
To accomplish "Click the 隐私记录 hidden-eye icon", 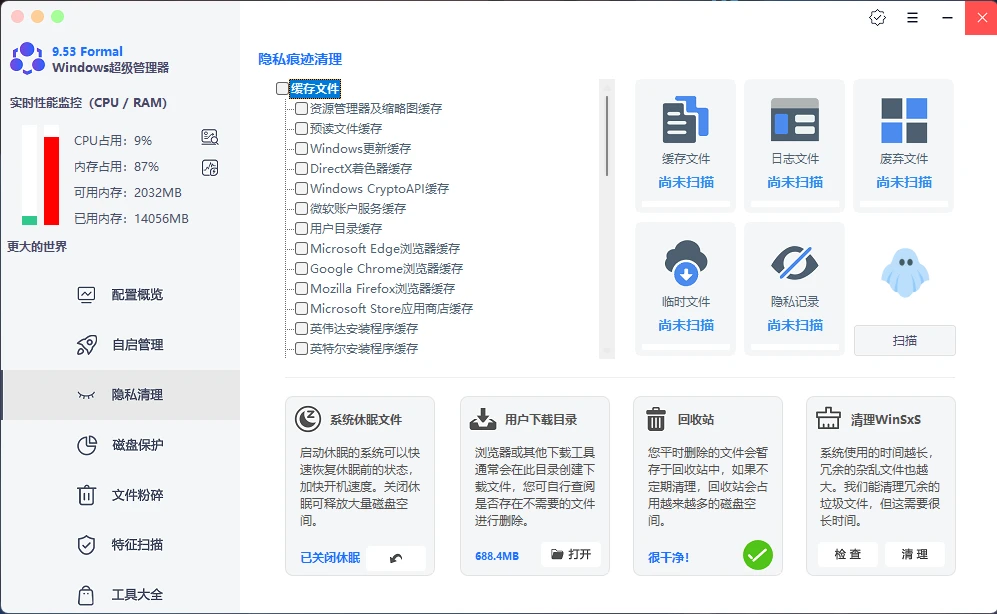I will coord(793,263).
